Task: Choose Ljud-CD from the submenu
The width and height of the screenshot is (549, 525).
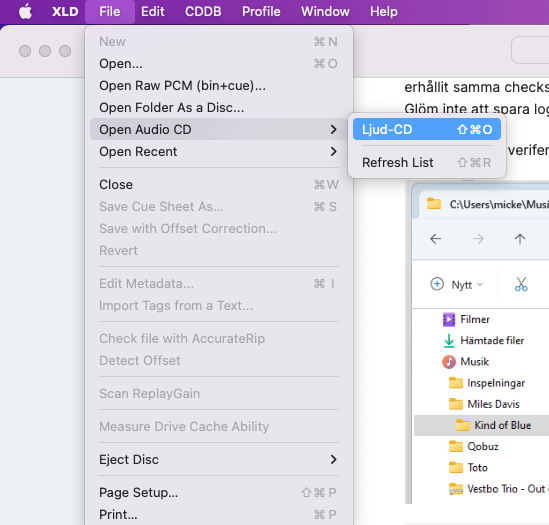Action: point(426,130)
